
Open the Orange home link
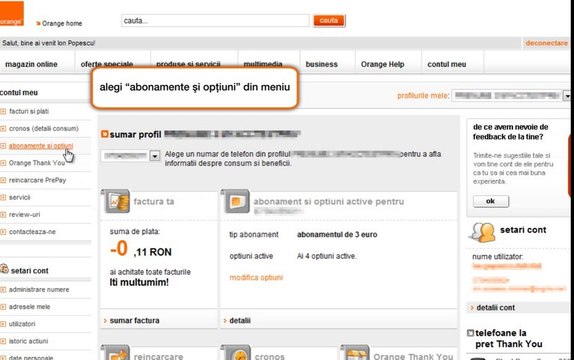[62, 23]
